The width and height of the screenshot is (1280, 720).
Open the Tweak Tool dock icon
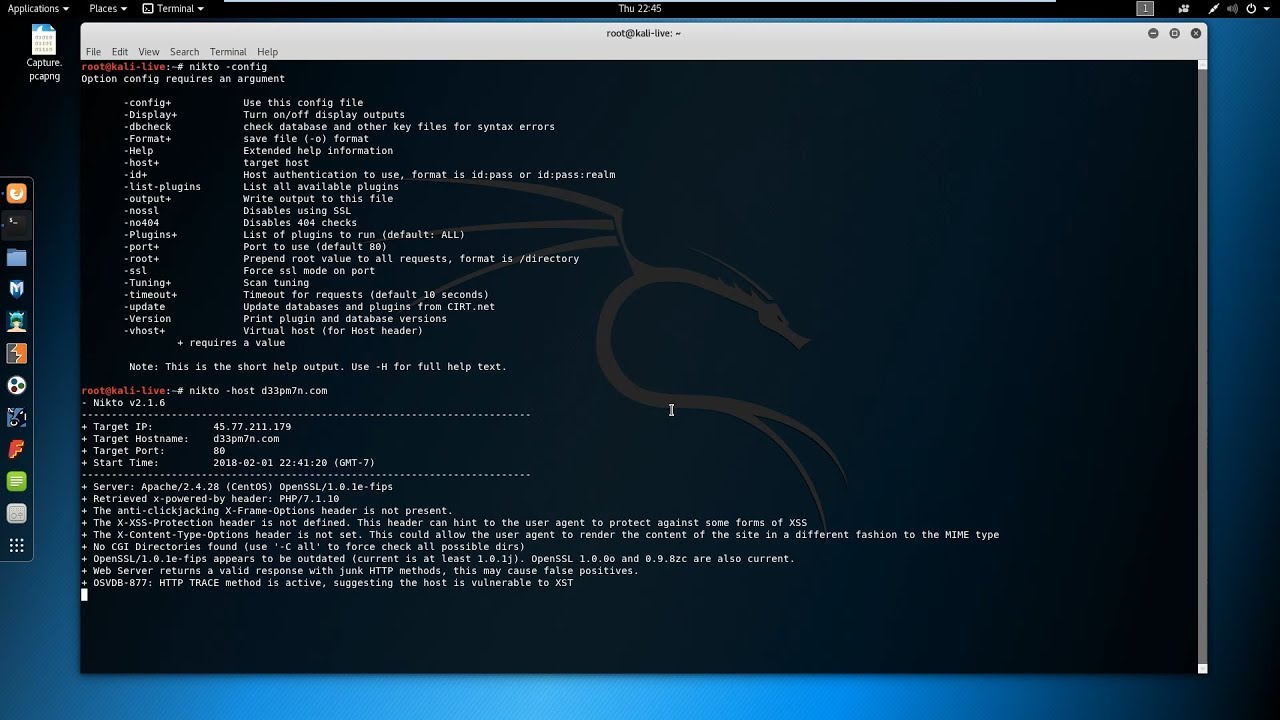pos(16,514)
